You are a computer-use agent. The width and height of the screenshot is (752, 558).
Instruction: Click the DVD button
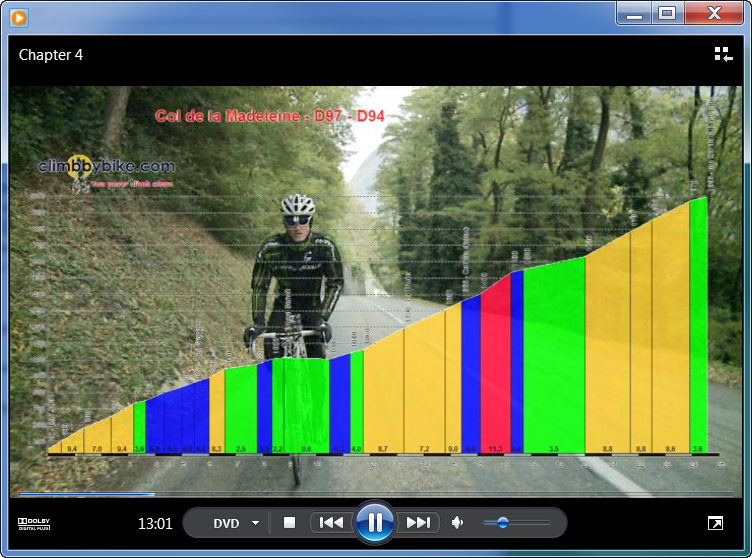point(226,523)
